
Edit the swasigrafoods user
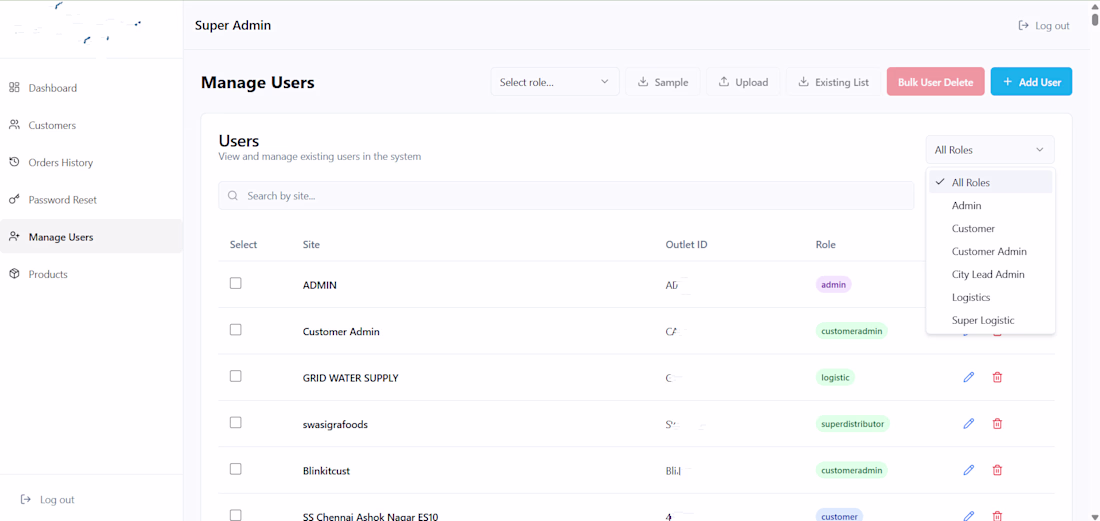(x=969, y=424)
